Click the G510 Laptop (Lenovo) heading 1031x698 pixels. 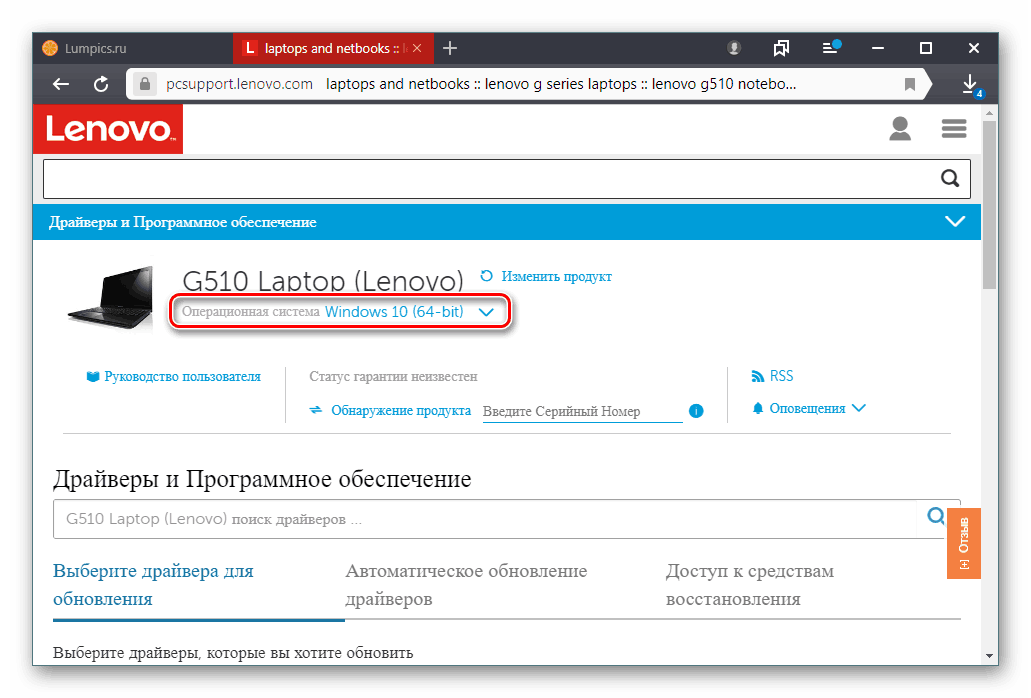click(x=323, y=280)
